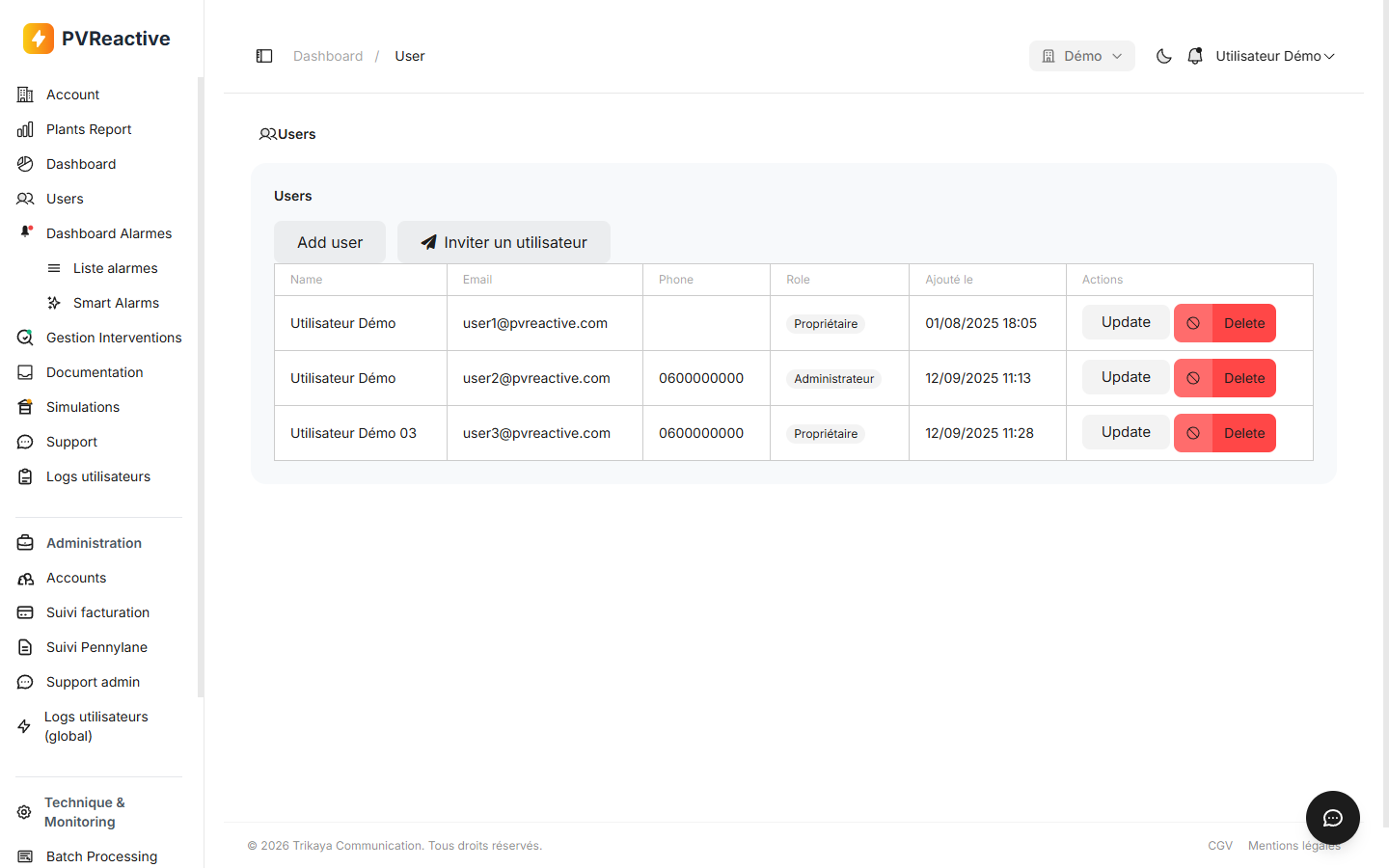Update the user1@pvreactive.com user
This screenshot has width=1389, height=868.
tap(1126, 322)
